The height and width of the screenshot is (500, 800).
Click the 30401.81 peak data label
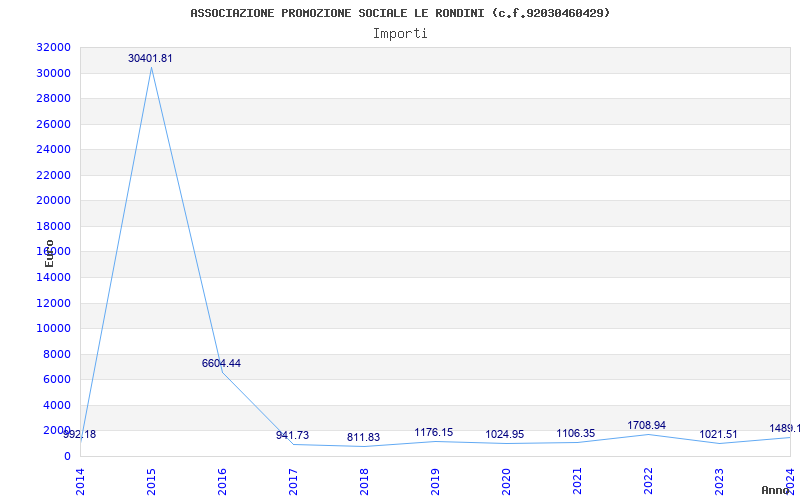150,58
